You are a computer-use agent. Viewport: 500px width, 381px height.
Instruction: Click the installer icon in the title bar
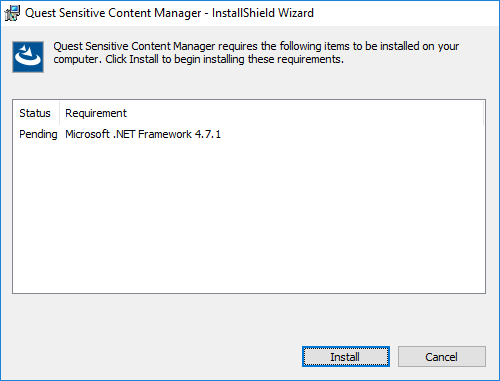coord(12,13)
